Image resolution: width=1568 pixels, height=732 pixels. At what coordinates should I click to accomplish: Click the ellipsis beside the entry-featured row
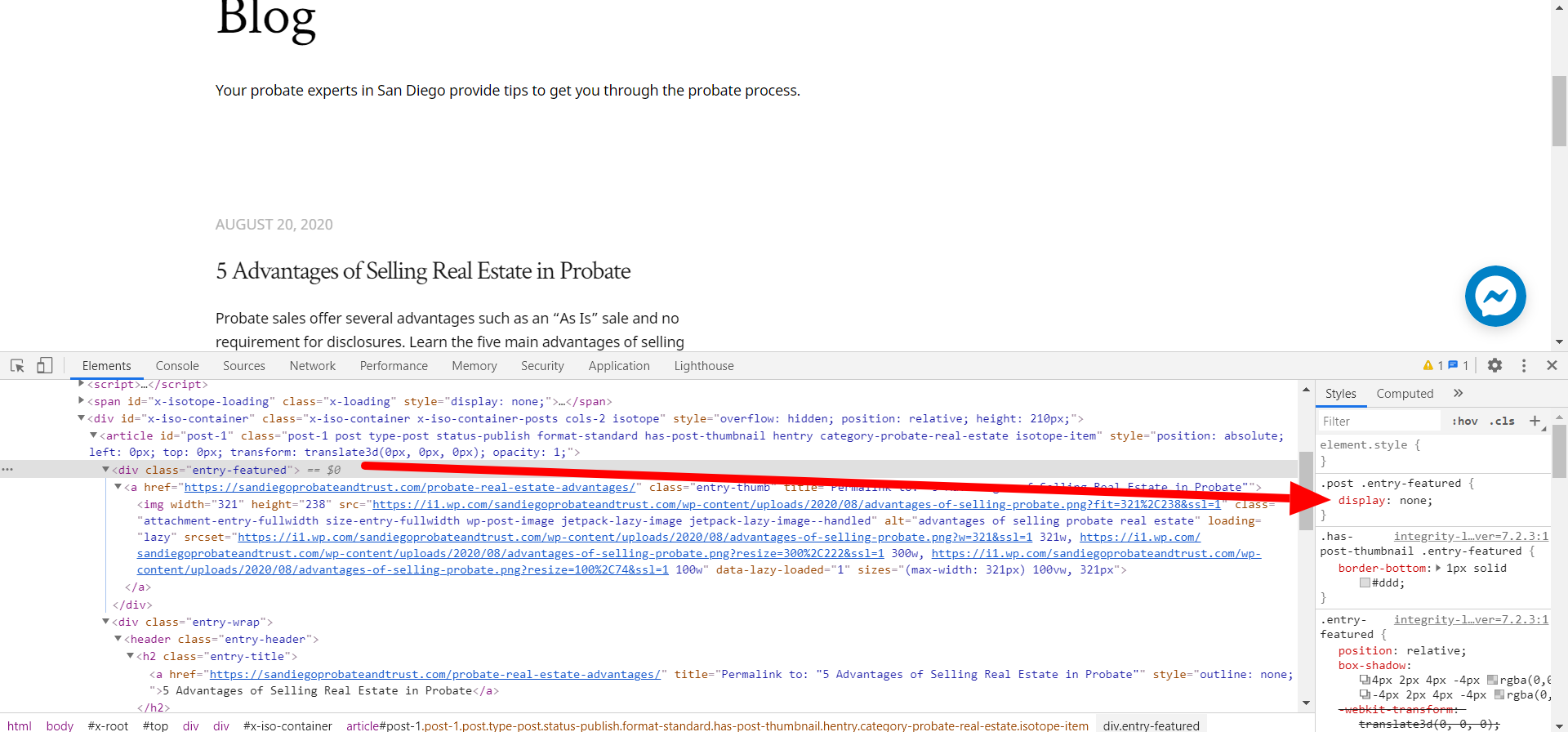point(7,470)
